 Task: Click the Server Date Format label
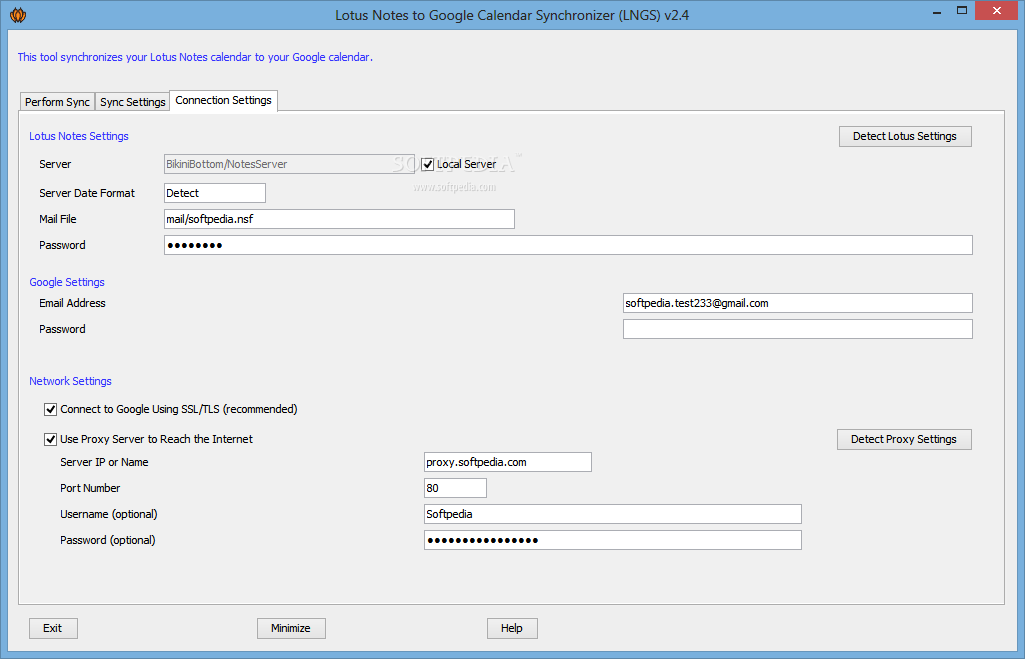click(87, 193)
